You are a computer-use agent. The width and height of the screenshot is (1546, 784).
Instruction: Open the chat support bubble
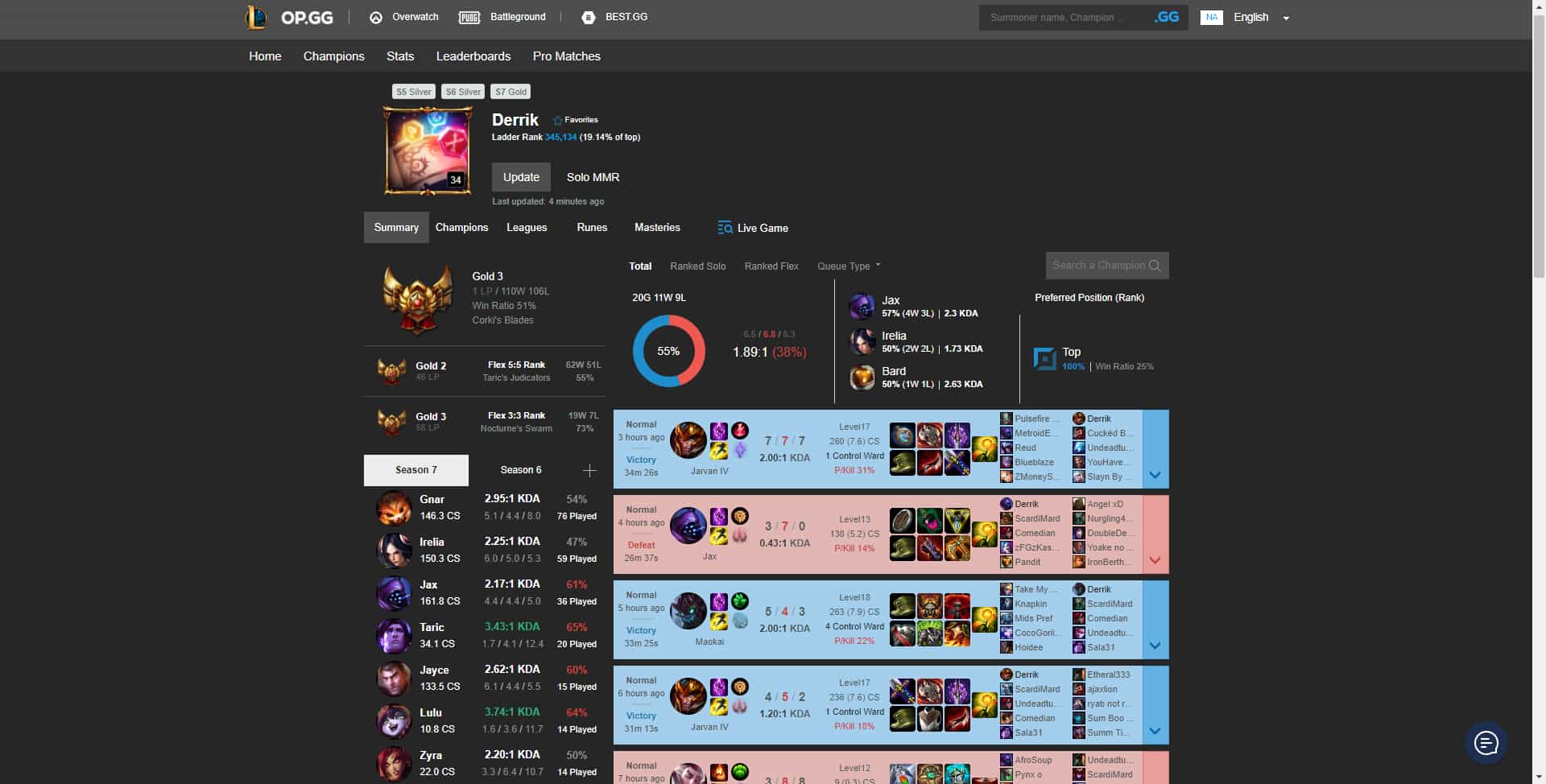coord(1486,742)
